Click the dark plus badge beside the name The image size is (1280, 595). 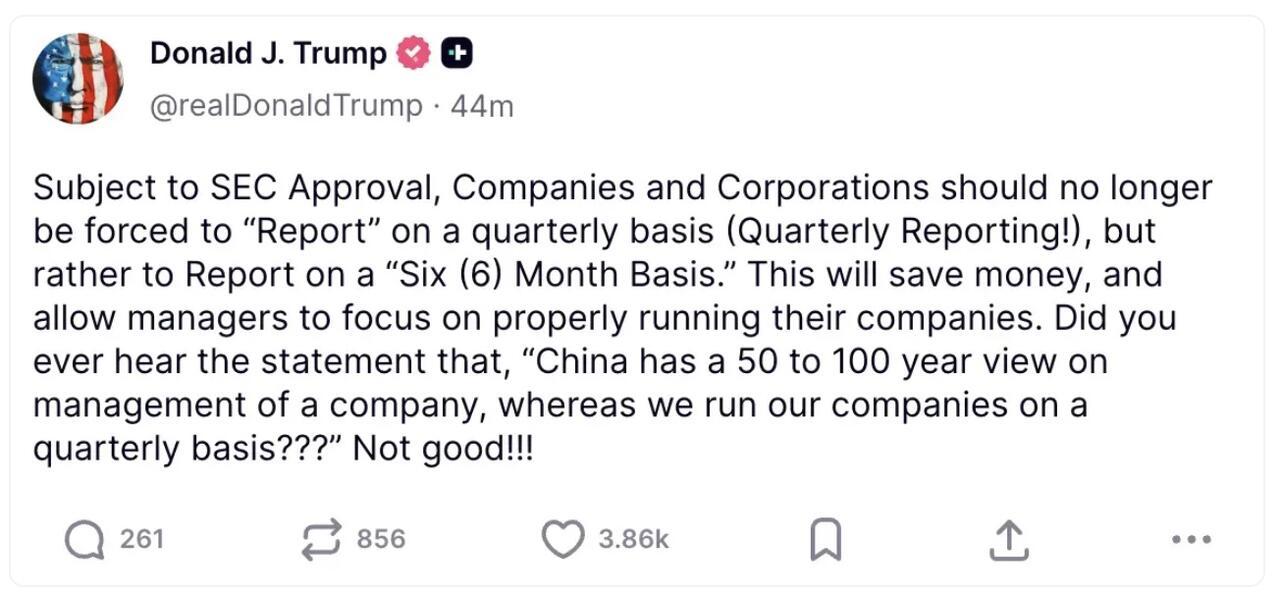457,54
